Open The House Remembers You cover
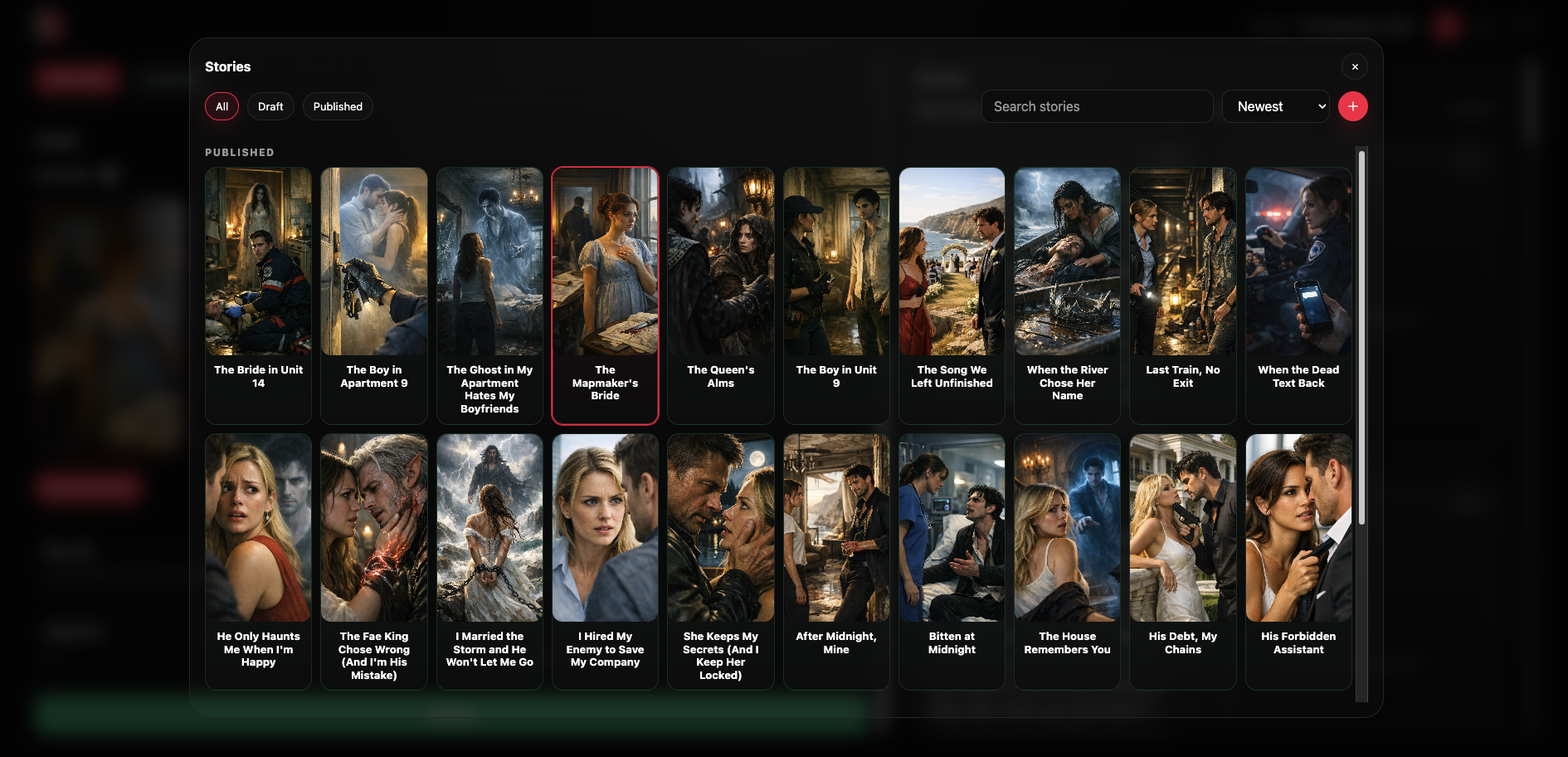The width and height of the screenshot is (1568, 757). point(1068,528)
